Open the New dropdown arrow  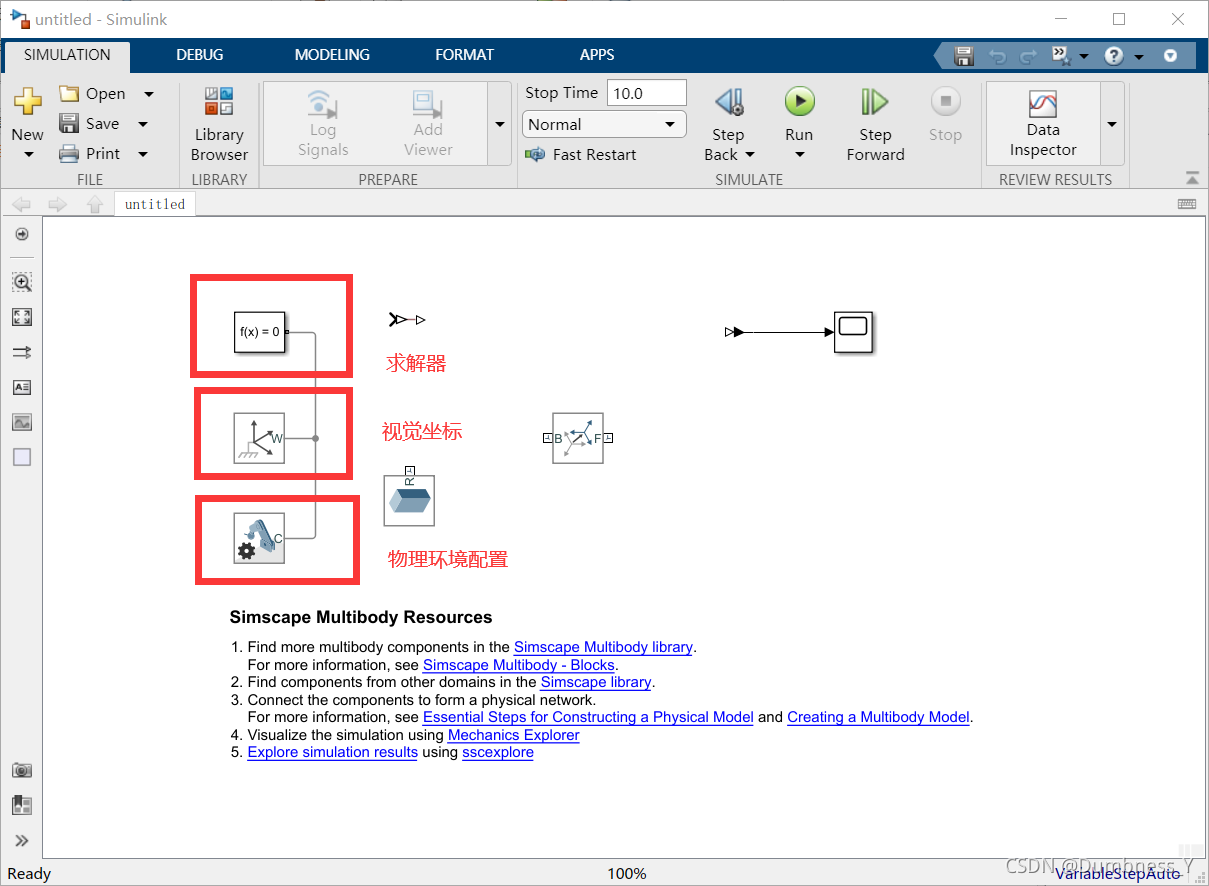click(x=28, y=155)
